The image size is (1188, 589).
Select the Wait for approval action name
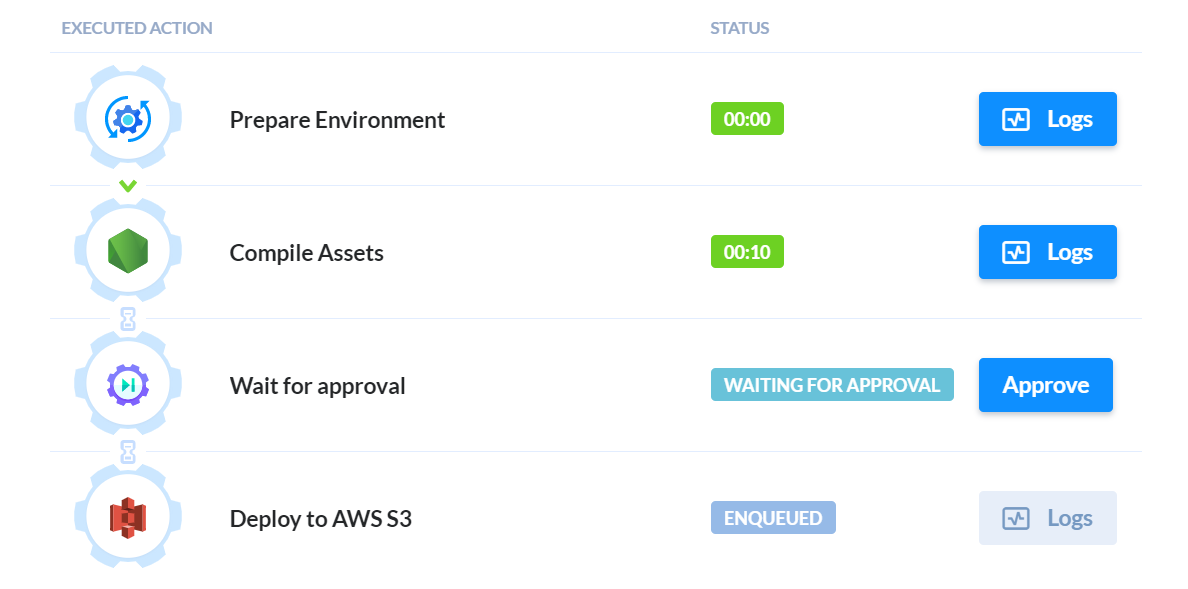tap(317, 386)
